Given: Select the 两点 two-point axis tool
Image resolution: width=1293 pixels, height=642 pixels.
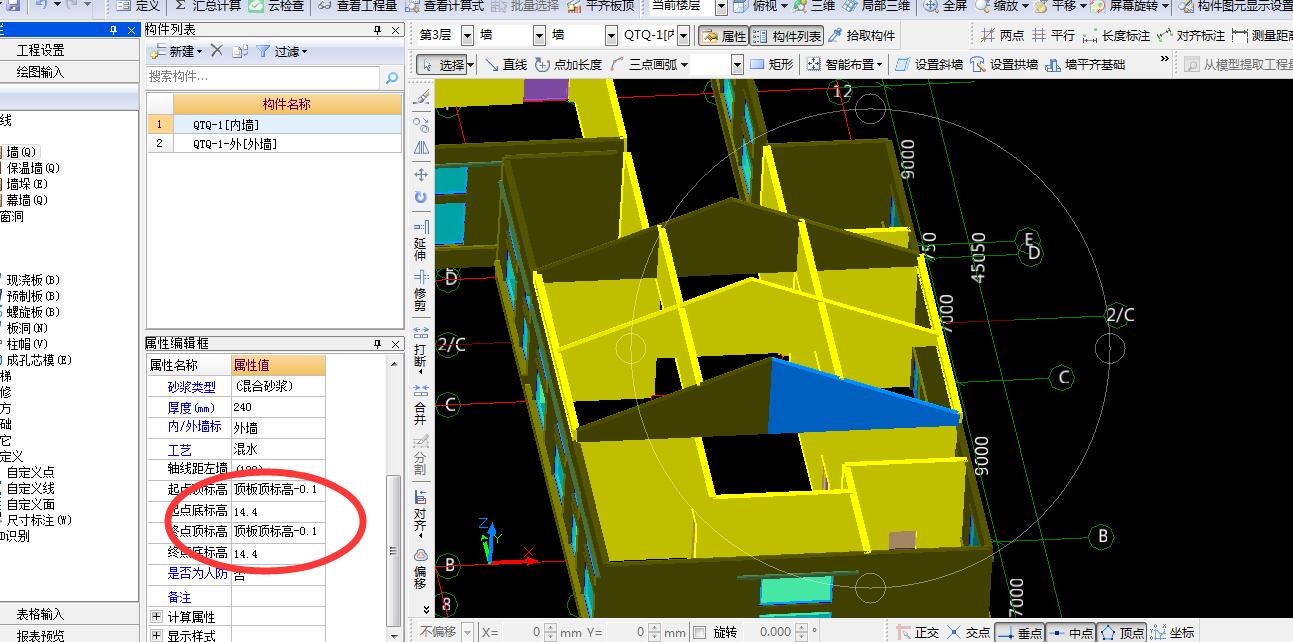Looking at the screenshot, I should pyautogui.click(x=1003, y=36).
